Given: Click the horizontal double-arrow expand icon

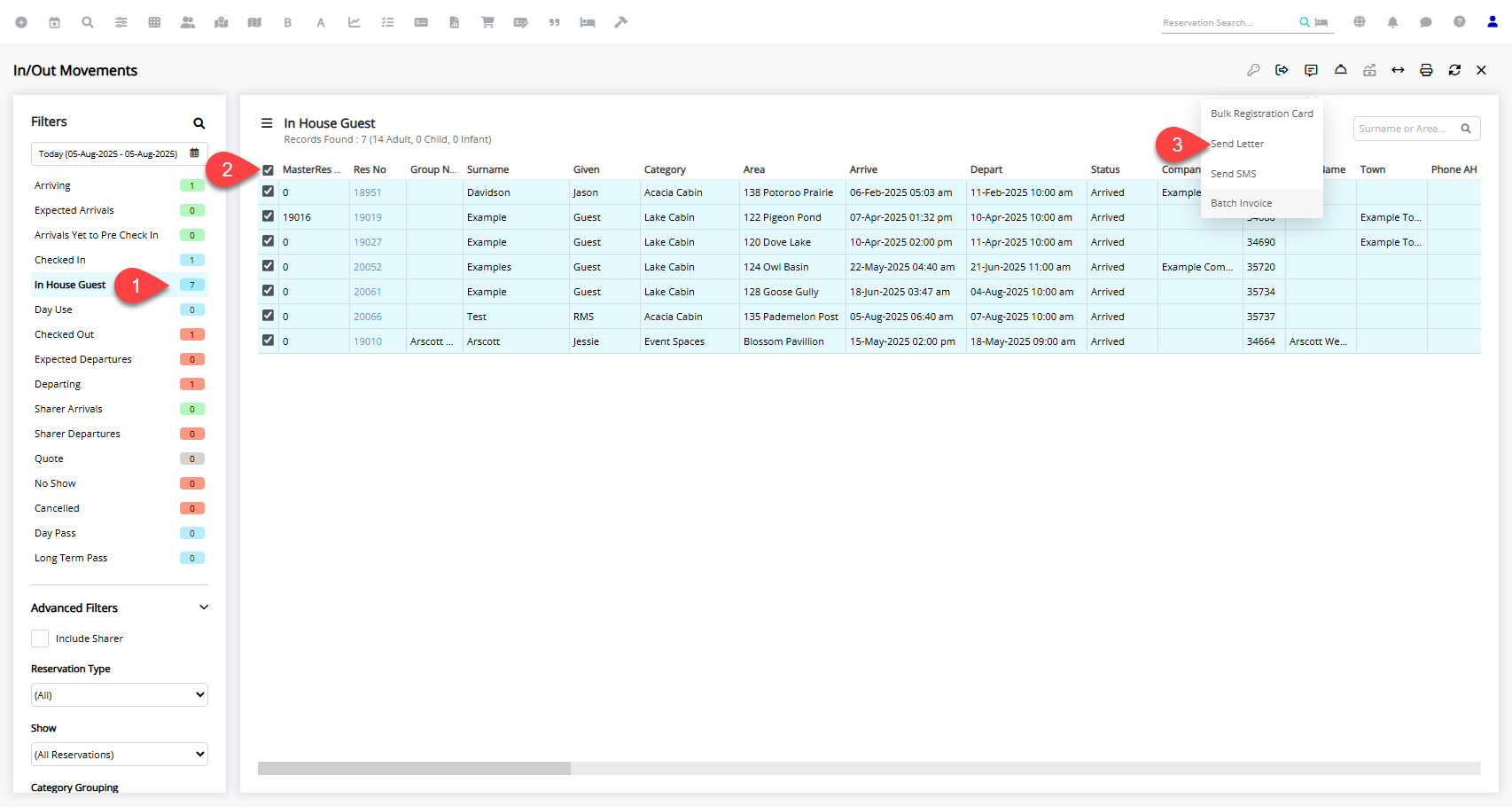Looking at the screenshot, I should tap(1398, 70).
